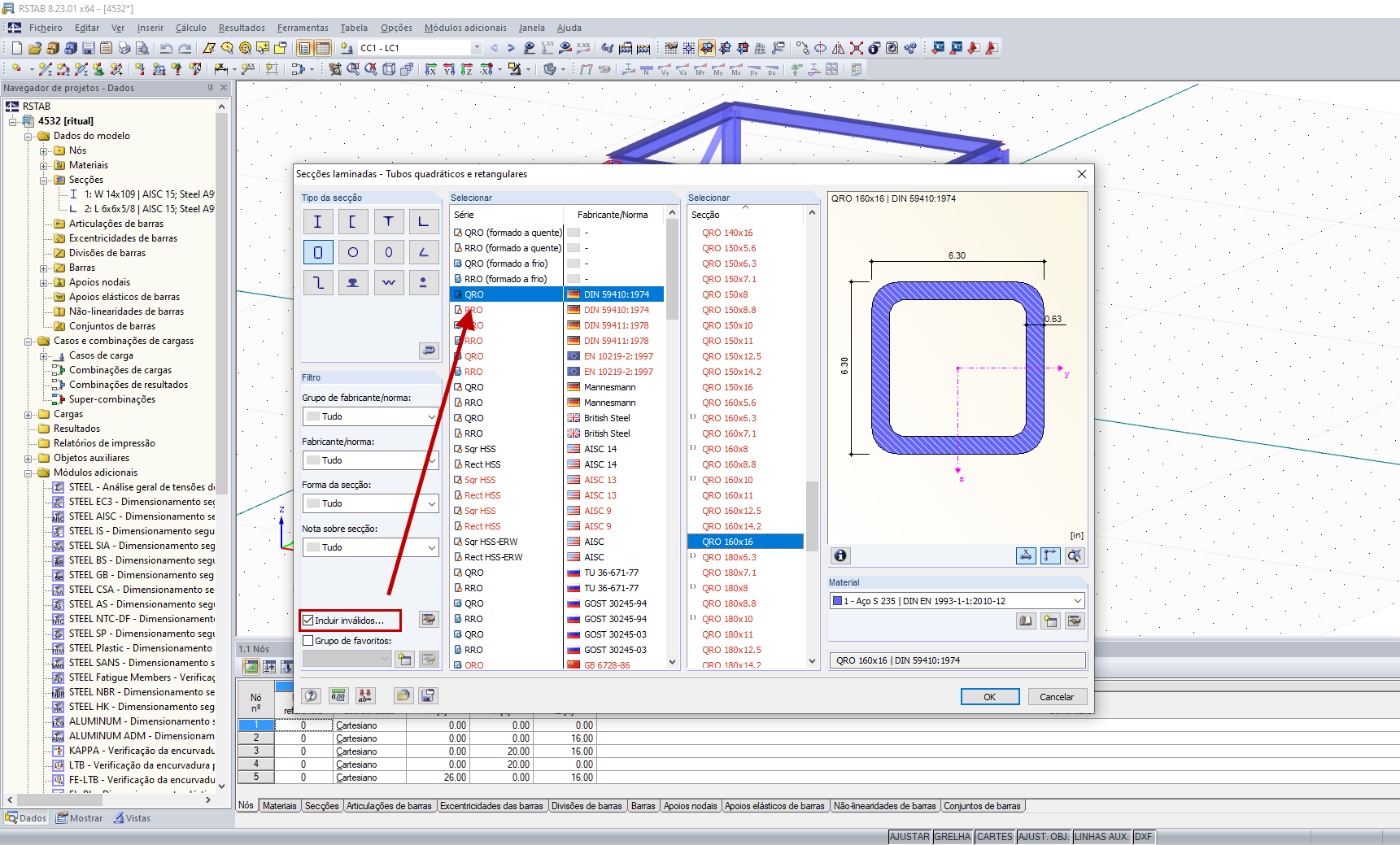1400x845 pixels.
Task: Create a new material with the star-window icon
Action: click(1050, 621)
